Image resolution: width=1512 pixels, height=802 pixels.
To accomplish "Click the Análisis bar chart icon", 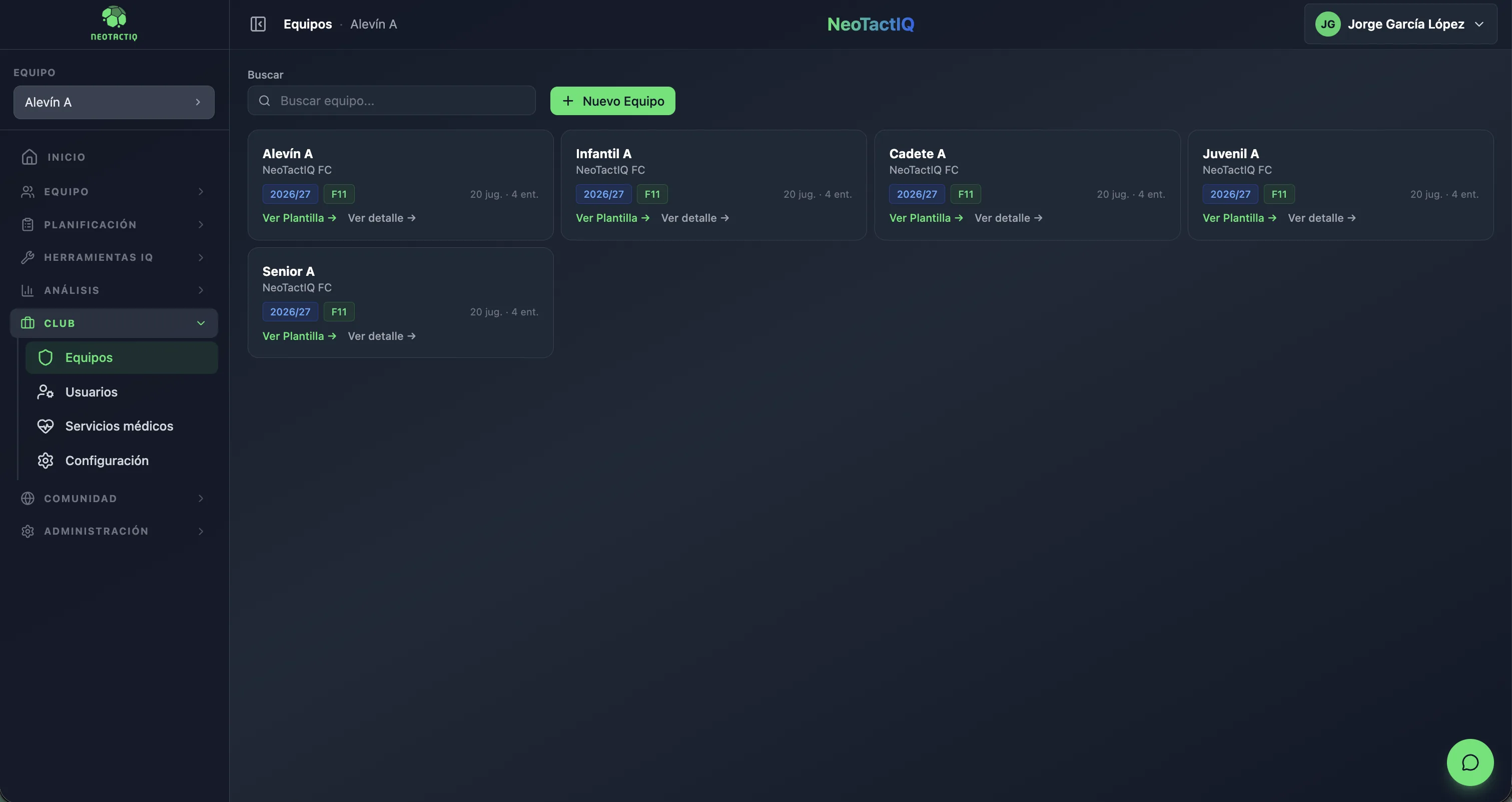I will tap(28, 290).
